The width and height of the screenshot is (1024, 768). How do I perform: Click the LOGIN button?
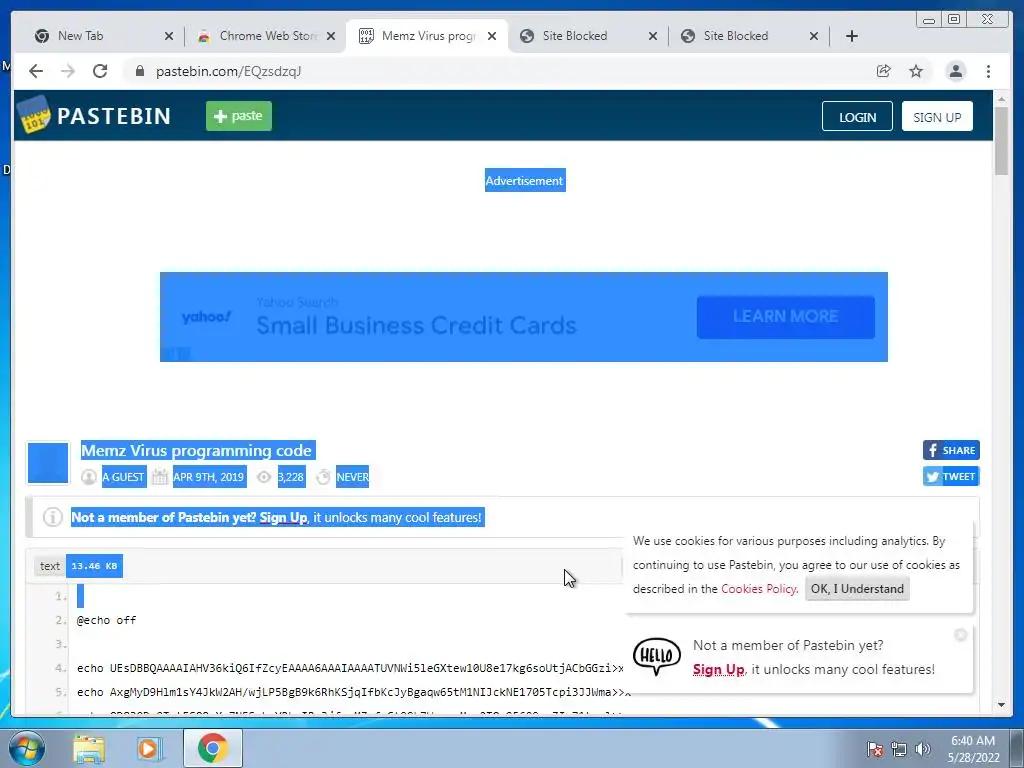(x=857, y=117)
